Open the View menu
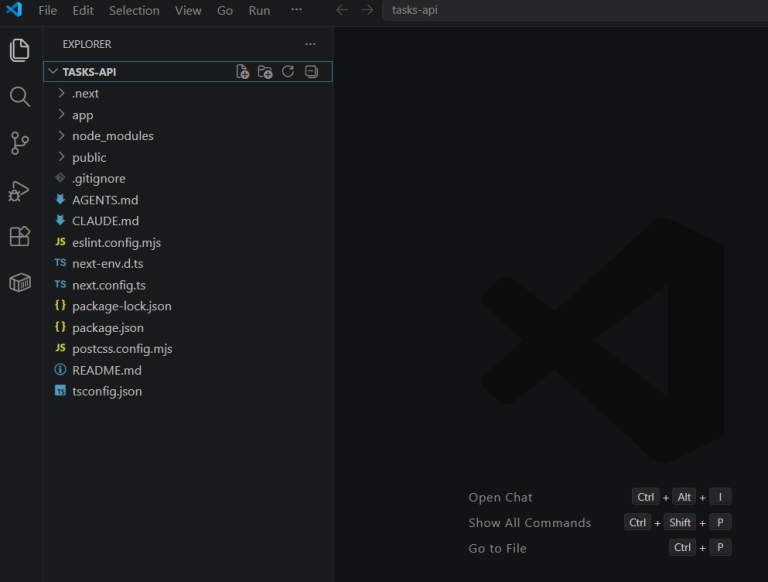The image size is (768, 582). click(x=188, y=10)
